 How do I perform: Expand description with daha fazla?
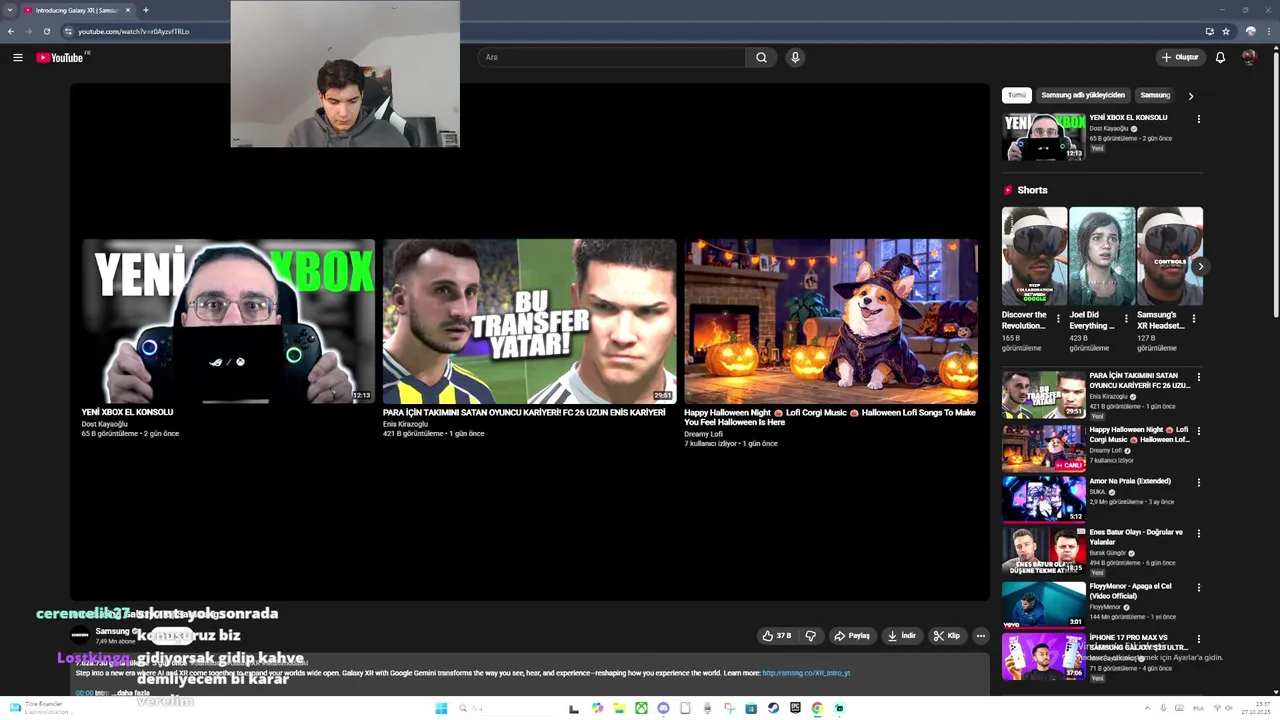[x=133, y=693]
